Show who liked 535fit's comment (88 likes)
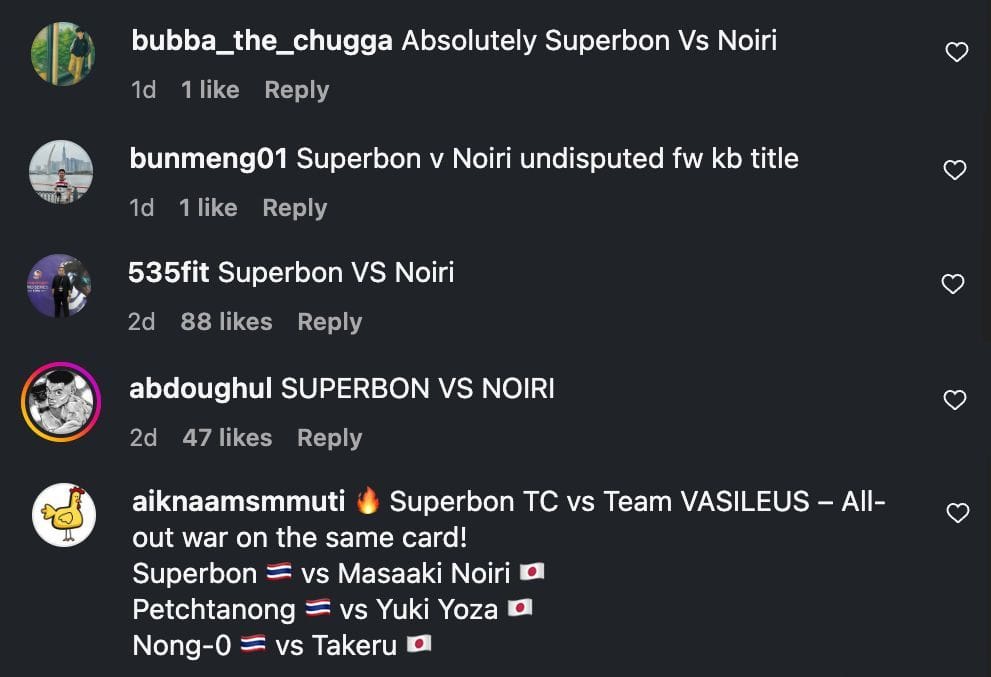The height and width of the screenshot is (677, 991). tap(226, 322)
